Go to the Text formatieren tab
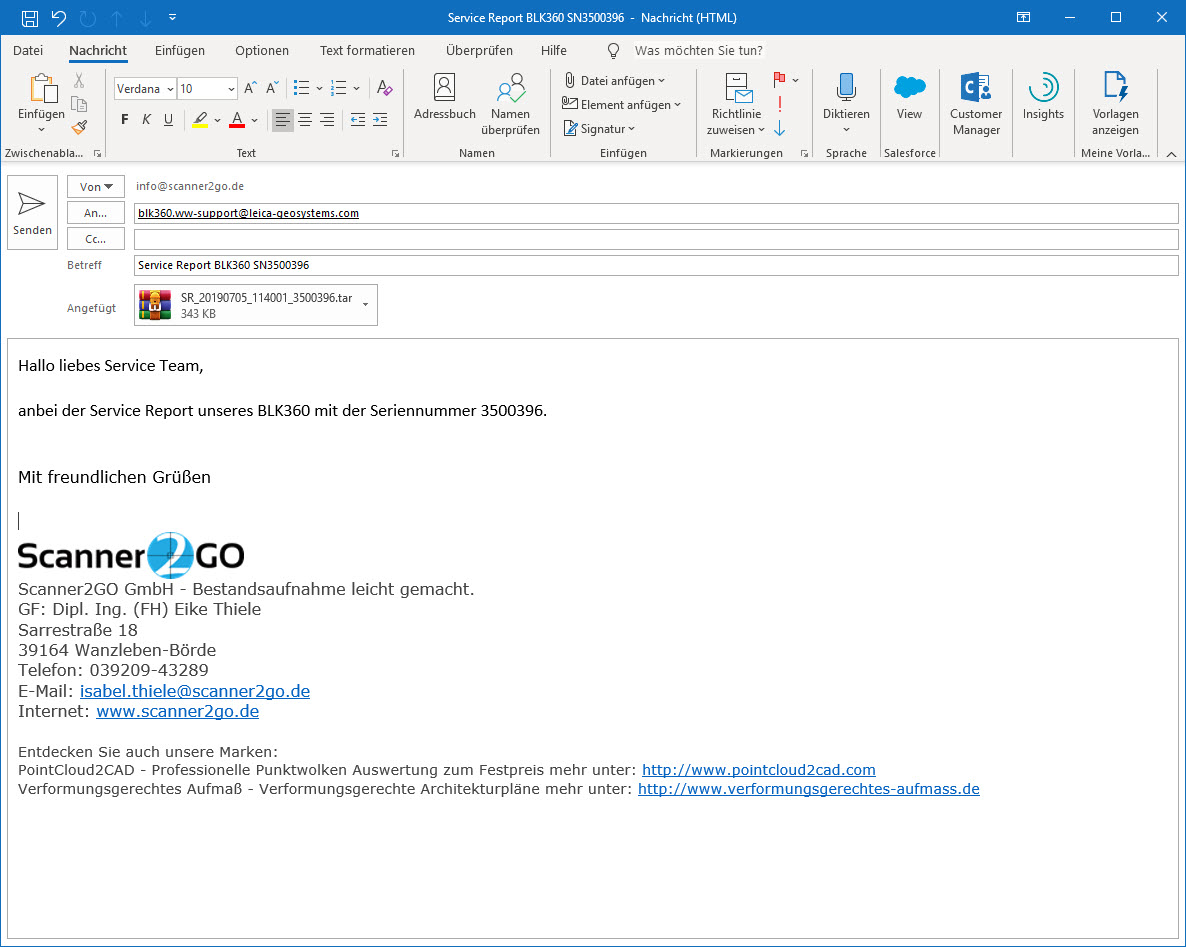The image size is (1186, 947). coord(367,51)
